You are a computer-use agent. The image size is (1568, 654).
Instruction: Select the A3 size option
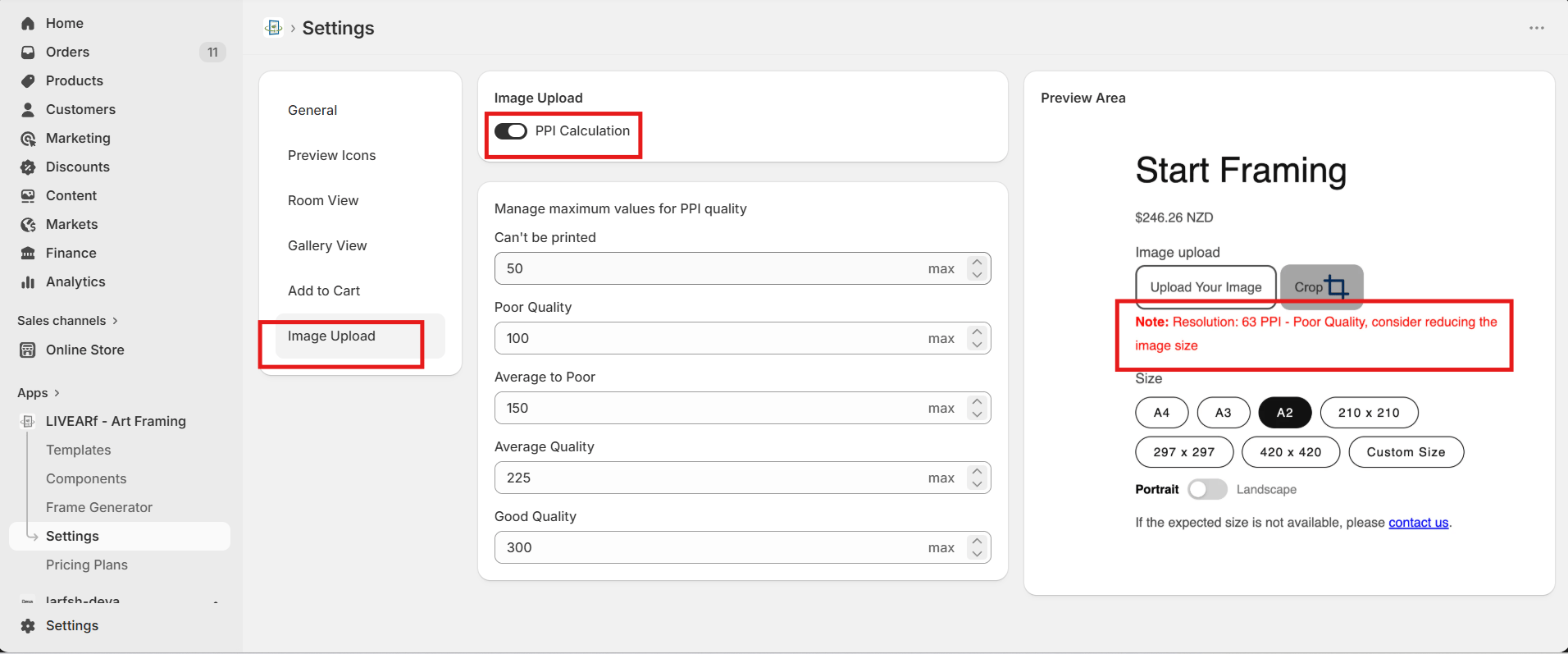click(1224, 413)
